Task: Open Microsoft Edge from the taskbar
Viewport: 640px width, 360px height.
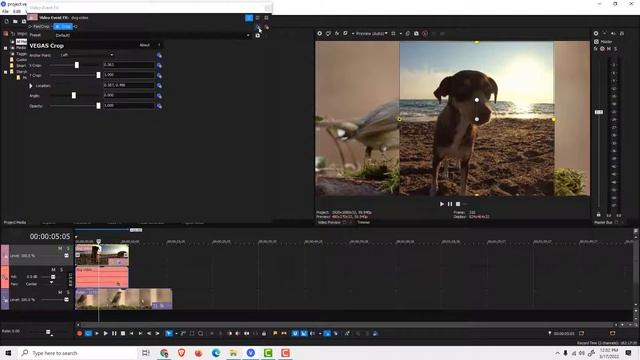Action: 216,353
